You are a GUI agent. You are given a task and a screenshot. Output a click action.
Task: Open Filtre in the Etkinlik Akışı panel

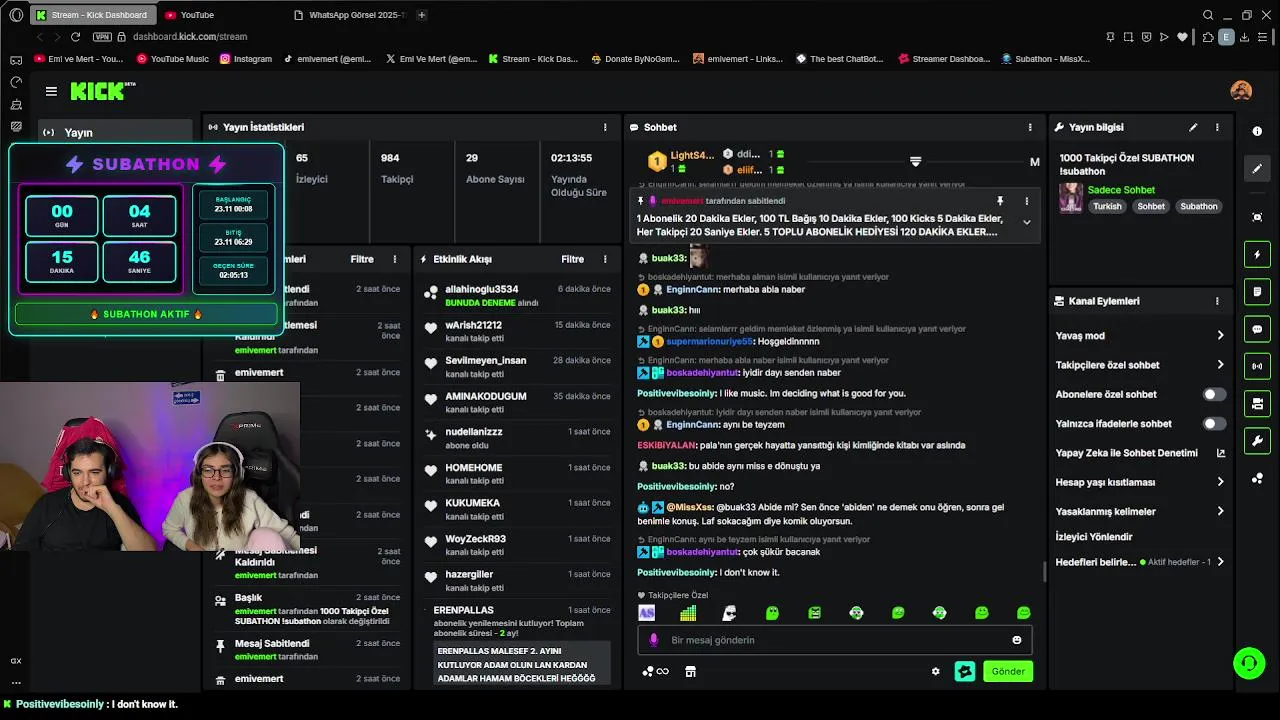pyautogui.click(x=572, y=259)
